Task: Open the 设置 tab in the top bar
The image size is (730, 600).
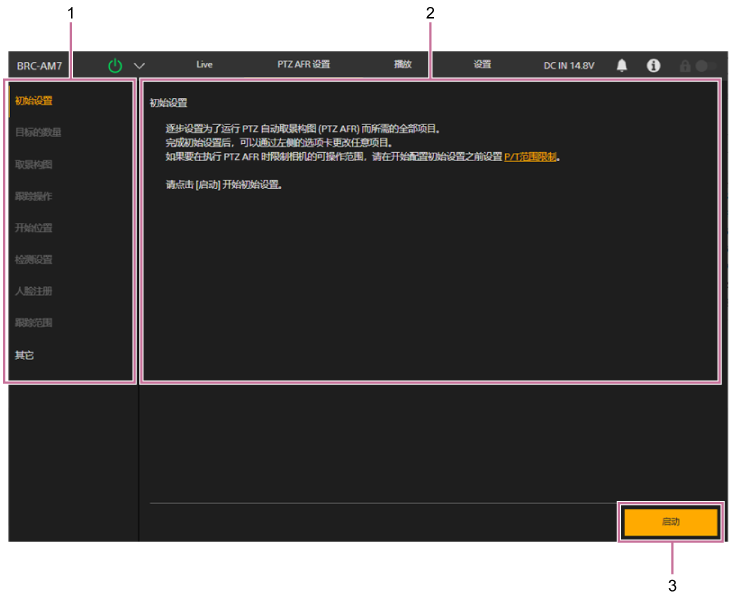Action: pos(482,65)
